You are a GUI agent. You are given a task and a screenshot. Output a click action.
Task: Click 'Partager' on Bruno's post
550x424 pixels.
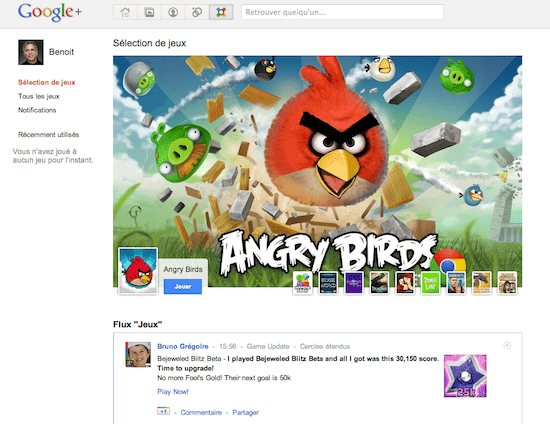[246, 412]
